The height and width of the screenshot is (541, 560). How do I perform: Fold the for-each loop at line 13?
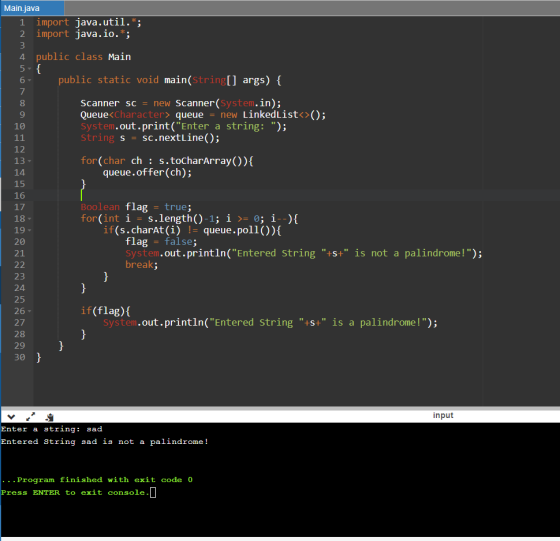(x=29, y=161)
